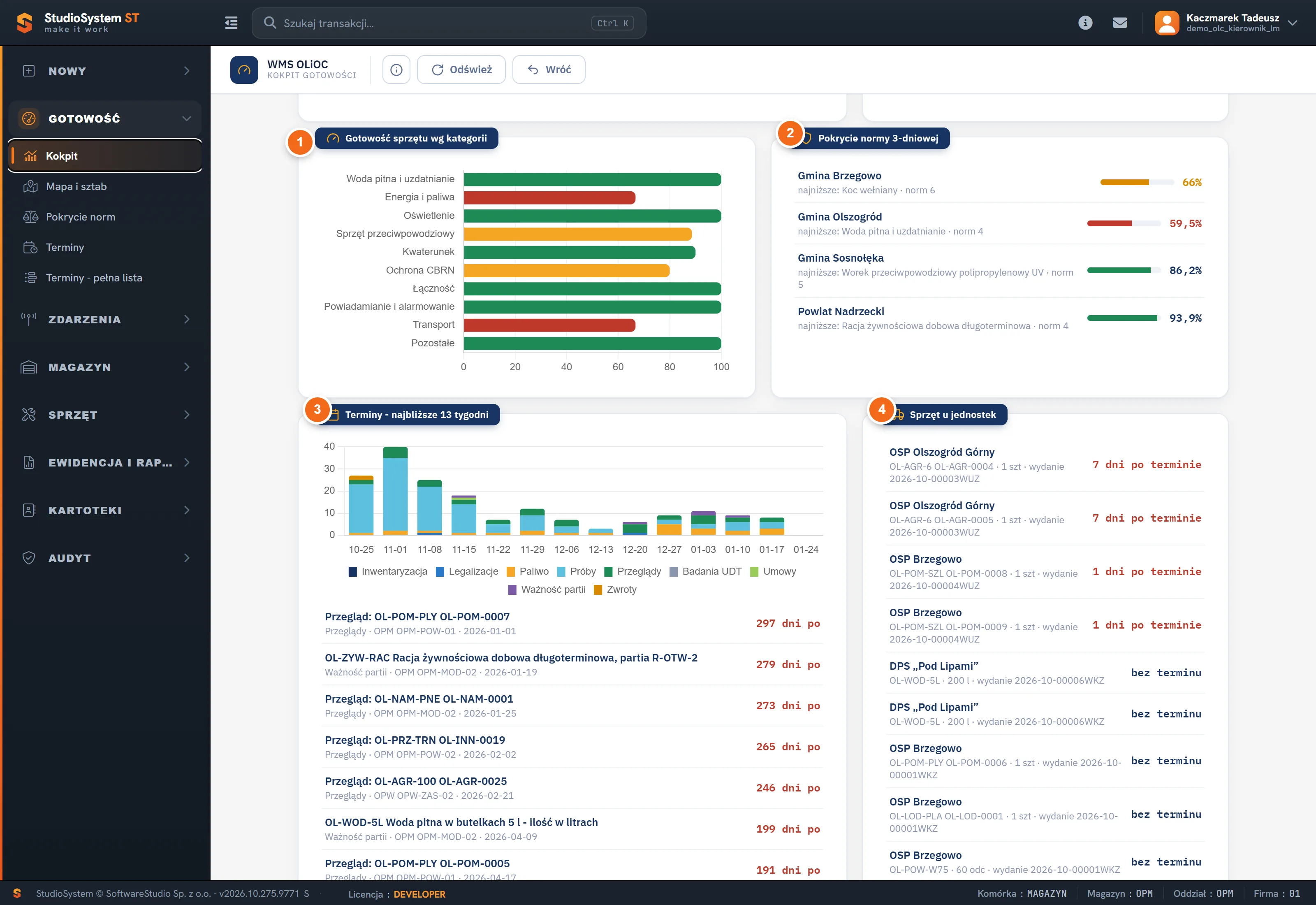This screenshot has height=905, width=1316.
Task: Collapse the sidebar with the menu toggle icon
Action: click(231, 23)
